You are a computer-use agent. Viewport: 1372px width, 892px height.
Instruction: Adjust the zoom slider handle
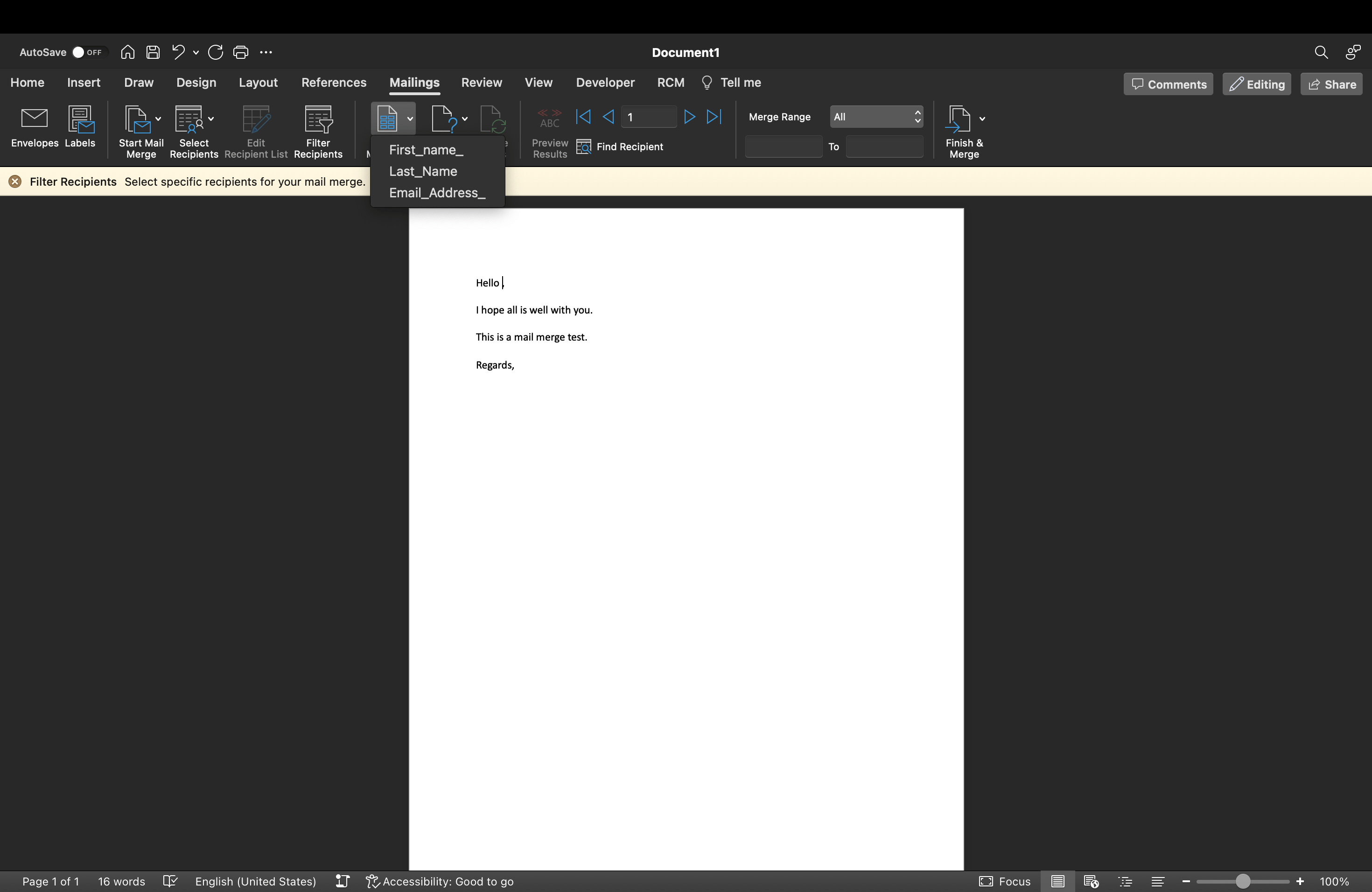pos(1242,881)
